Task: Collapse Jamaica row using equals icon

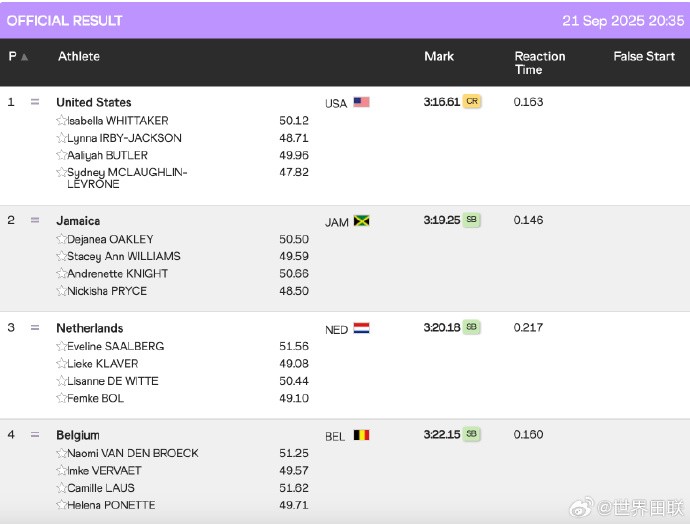Action: pos(35,220)
